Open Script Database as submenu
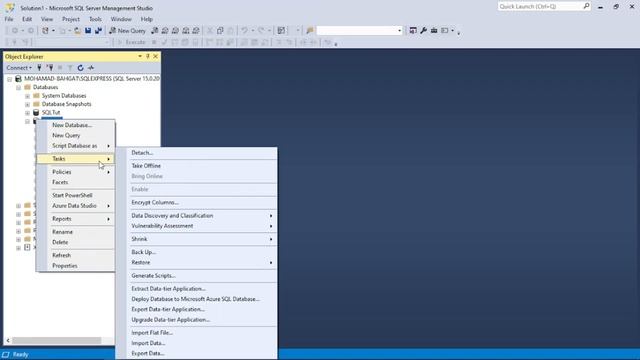 point(76,146)
